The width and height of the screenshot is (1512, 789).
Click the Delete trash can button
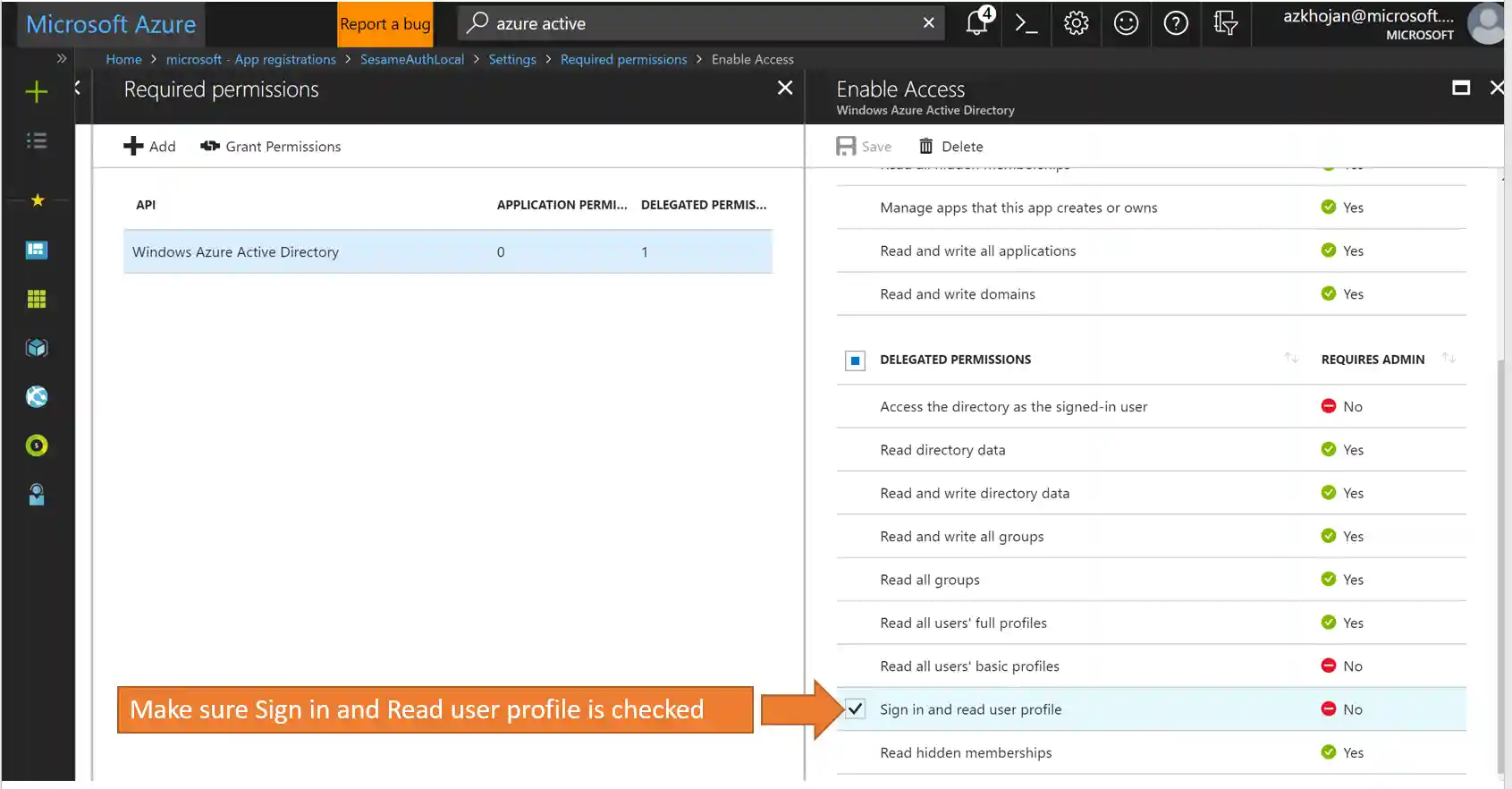951,147
